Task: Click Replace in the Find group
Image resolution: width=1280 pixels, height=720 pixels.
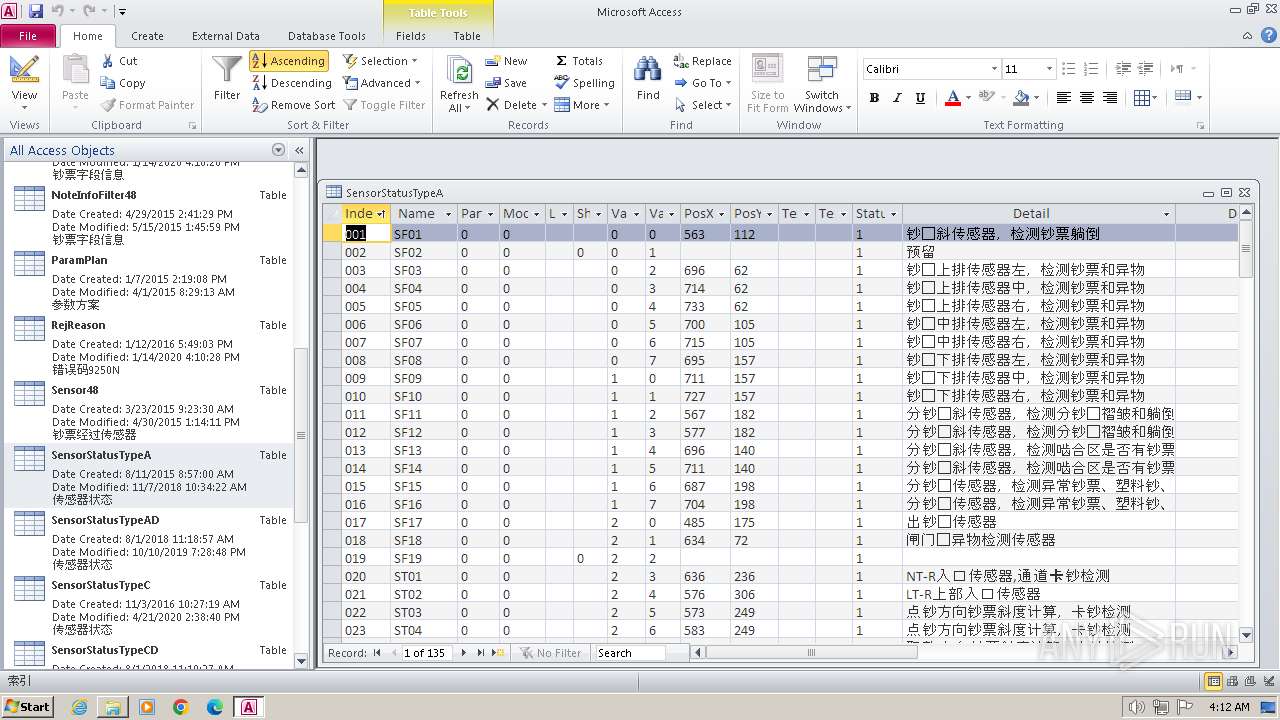Action: coord(702,61)
